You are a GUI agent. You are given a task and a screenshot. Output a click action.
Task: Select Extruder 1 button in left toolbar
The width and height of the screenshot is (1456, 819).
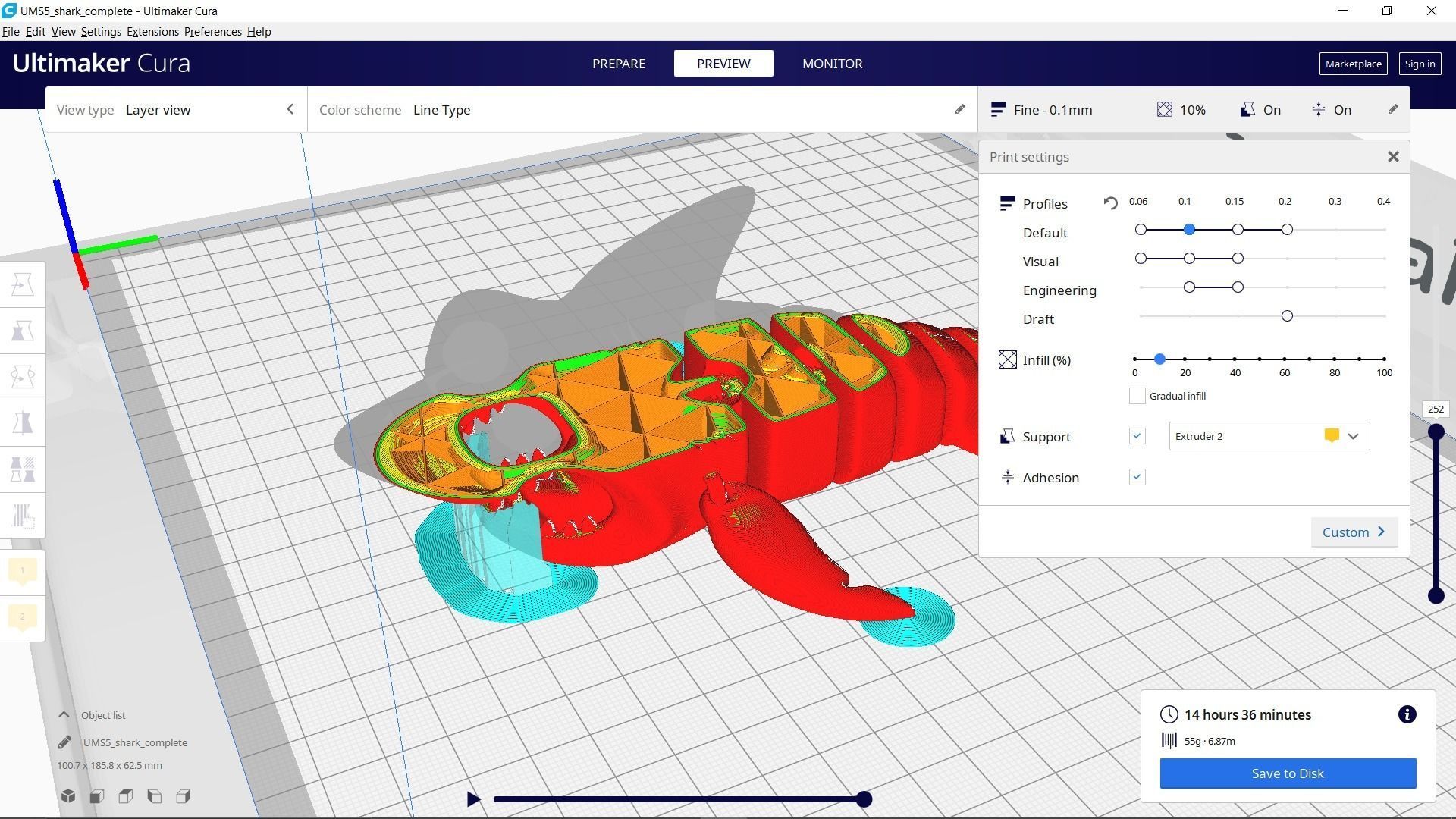pyautogui.click(x=23, y=571)
